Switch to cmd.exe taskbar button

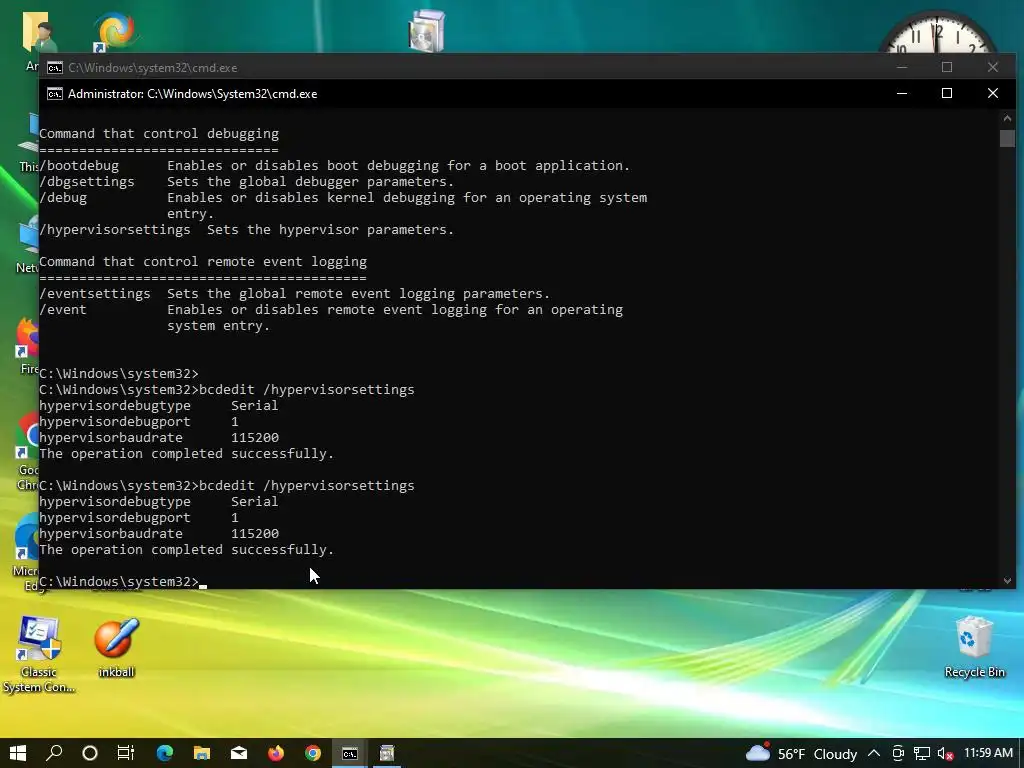click(350, 753)
